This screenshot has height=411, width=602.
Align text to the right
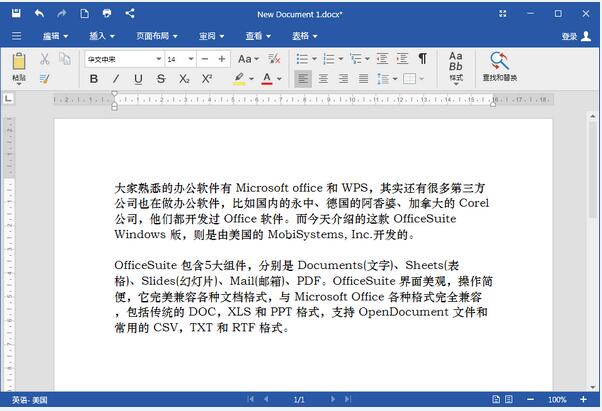[343, 79]
